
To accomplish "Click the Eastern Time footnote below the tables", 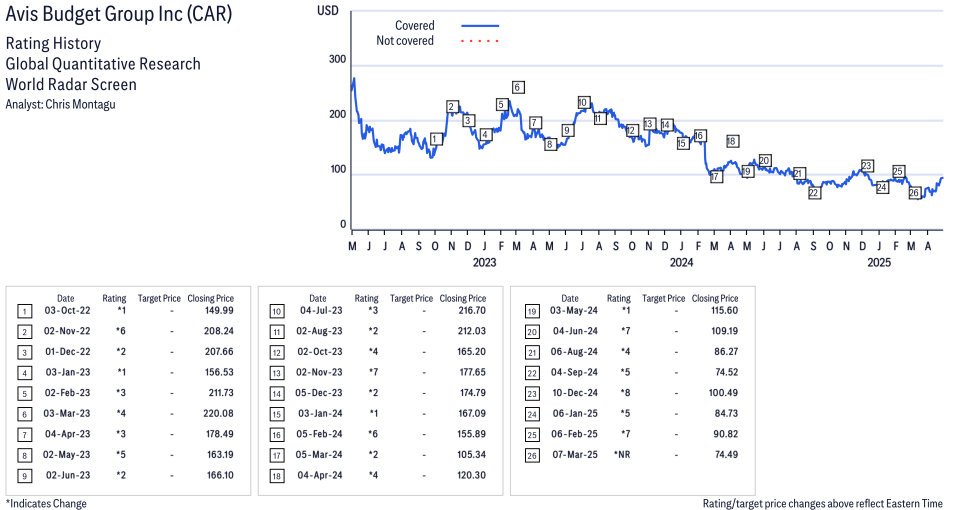I will point(823,503).
